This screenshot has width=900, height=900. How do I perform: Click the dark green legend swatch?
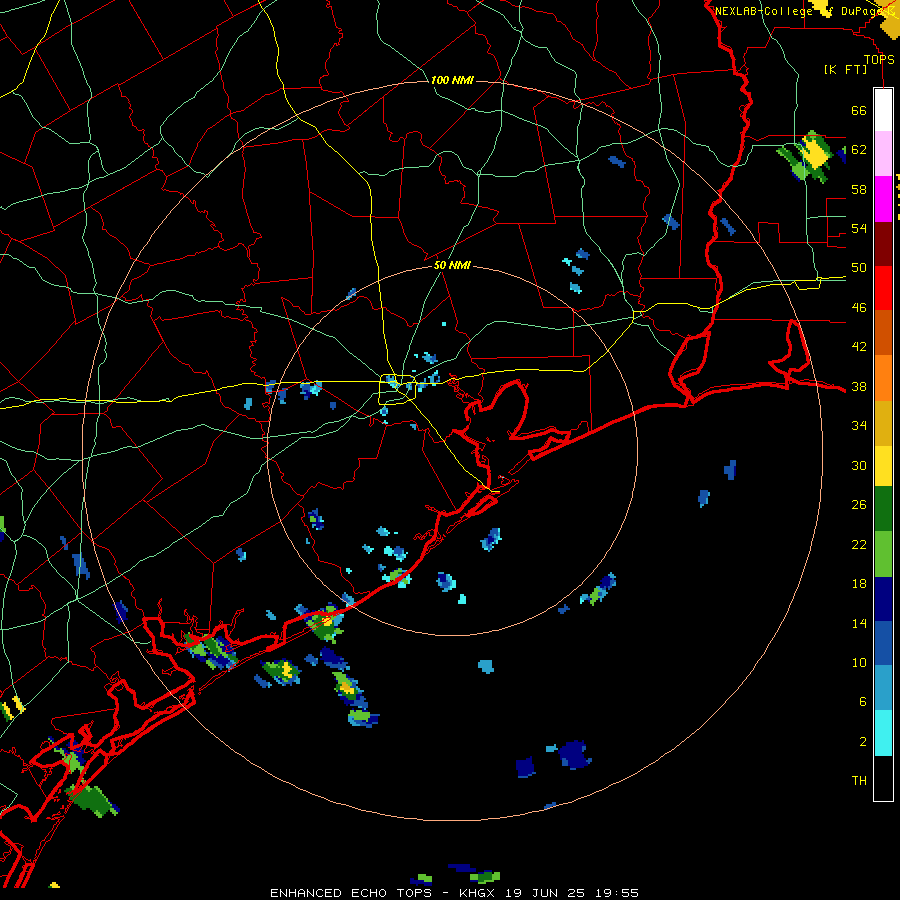(883, 509)
